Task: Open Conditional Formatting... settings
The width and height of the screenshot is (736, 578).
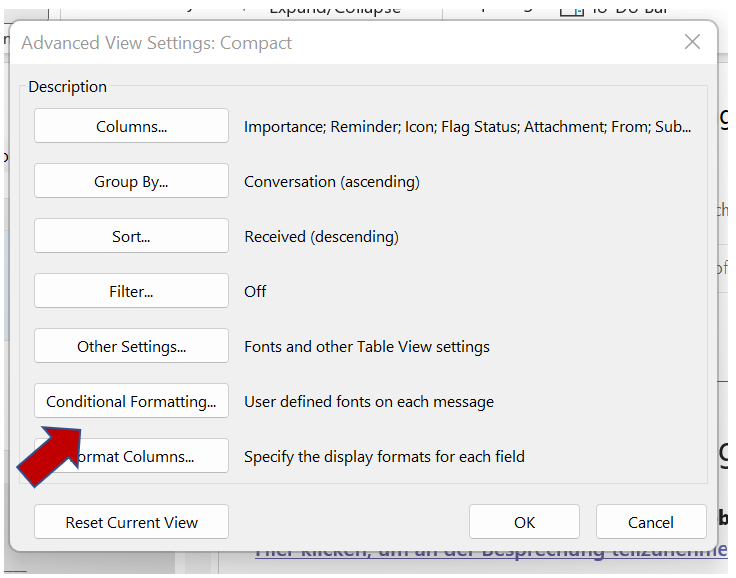Action: 131,402
